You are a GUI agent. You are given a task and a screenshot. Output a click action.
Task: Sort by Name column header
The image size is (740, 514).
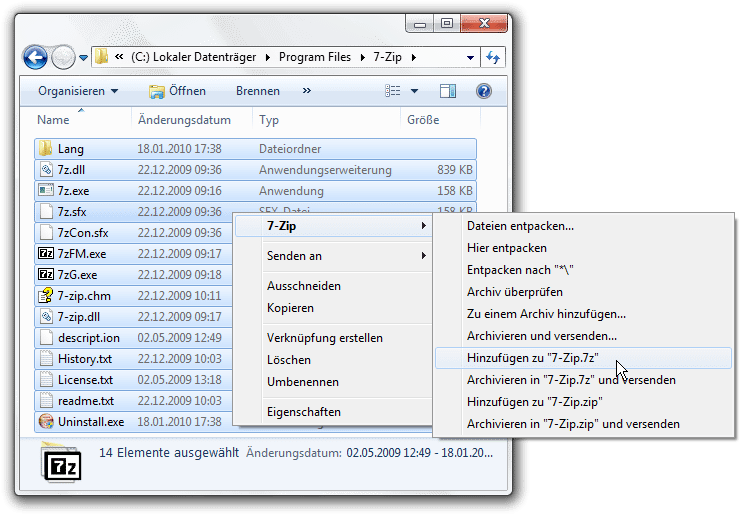point(53,120)
